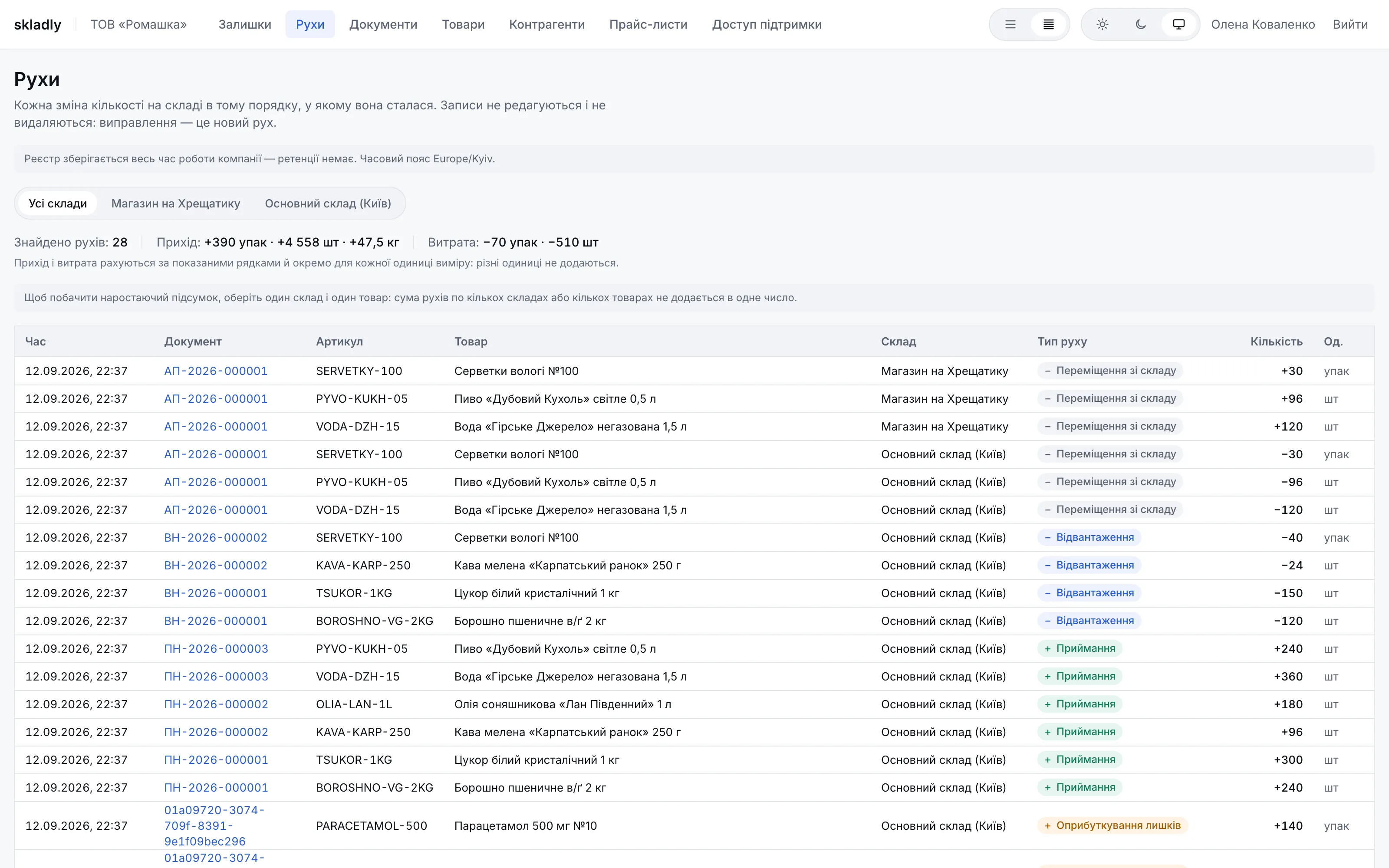Filter by Магазин на Хрещатику tab
1389x868 pixels.
(176, 203)
